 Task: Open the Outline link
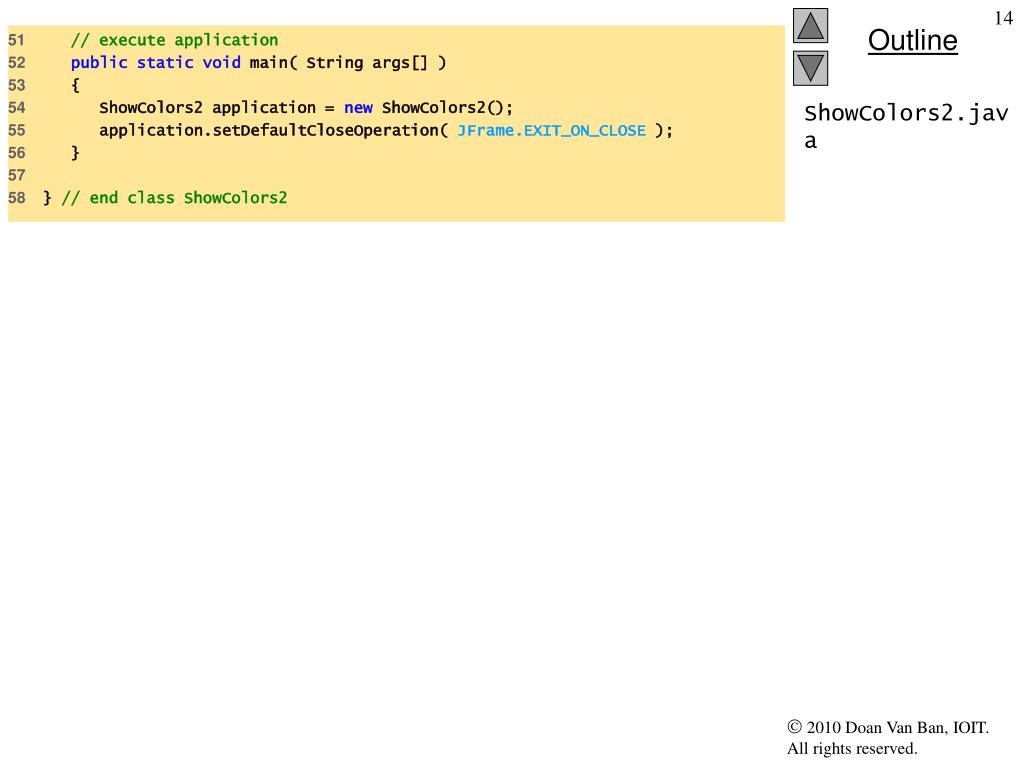[912, 41]
